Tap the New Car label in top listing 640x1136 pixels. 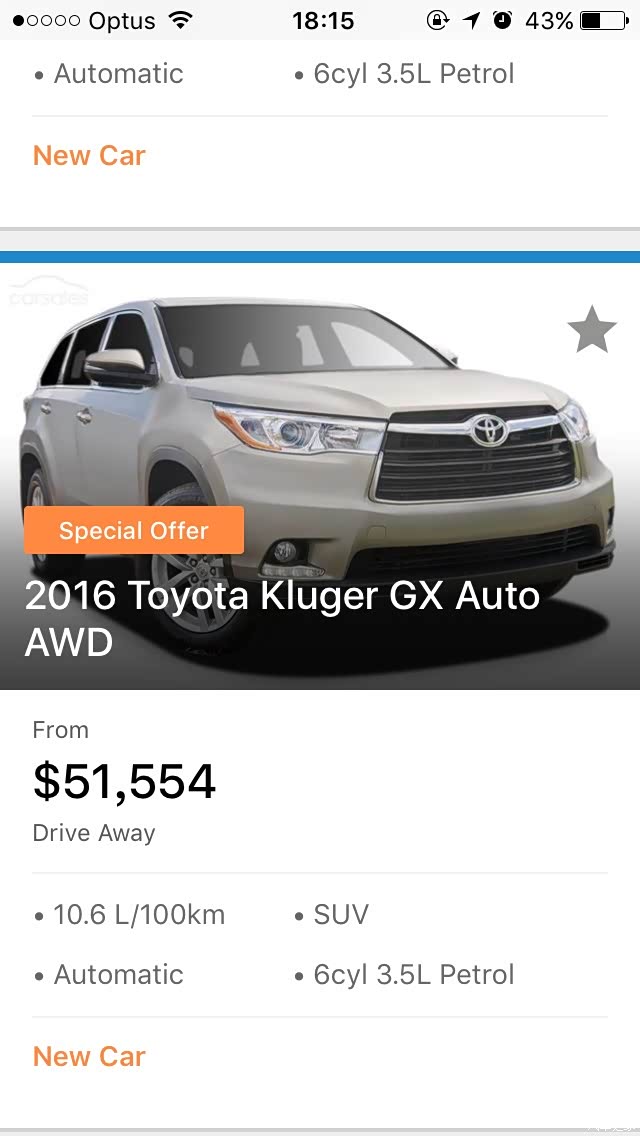[89, 155]
